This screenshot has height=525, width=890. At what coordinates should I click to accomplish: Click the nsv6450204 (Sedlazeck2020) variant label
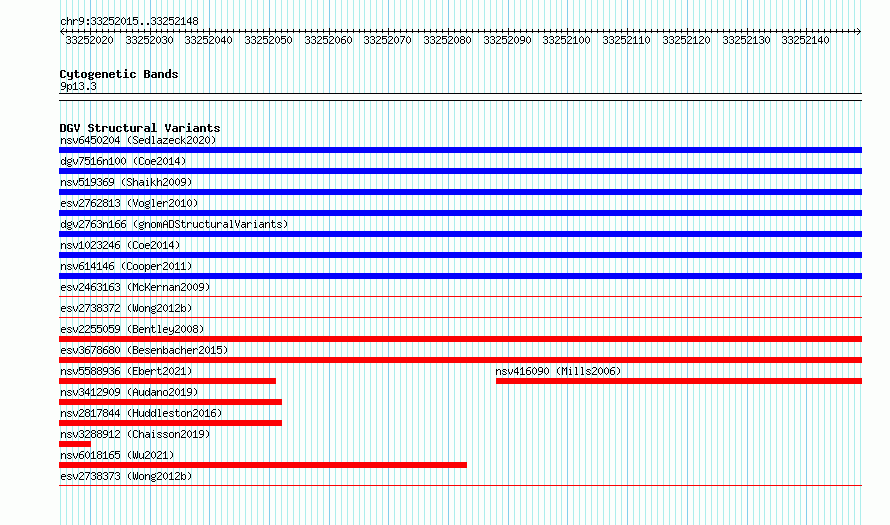[138, 140]
